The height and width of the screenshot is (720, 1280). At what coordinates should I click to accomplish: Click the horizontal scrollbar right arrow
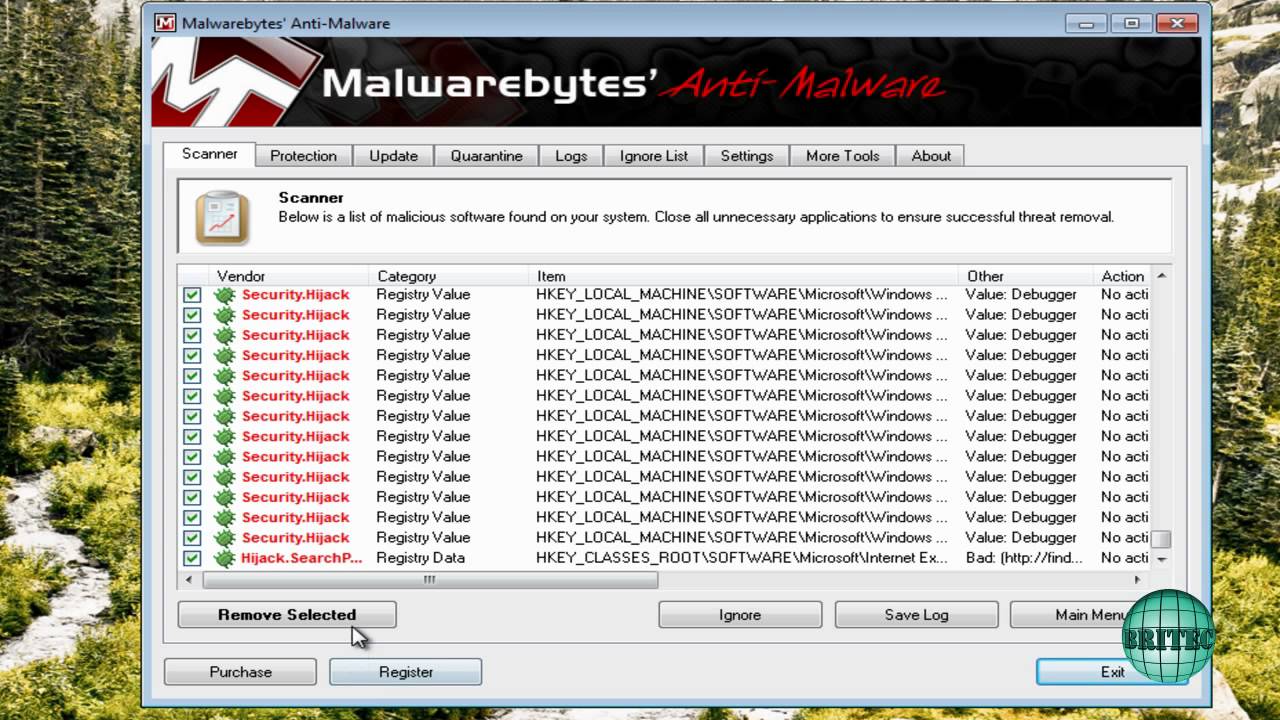(x=1137, y=580)
